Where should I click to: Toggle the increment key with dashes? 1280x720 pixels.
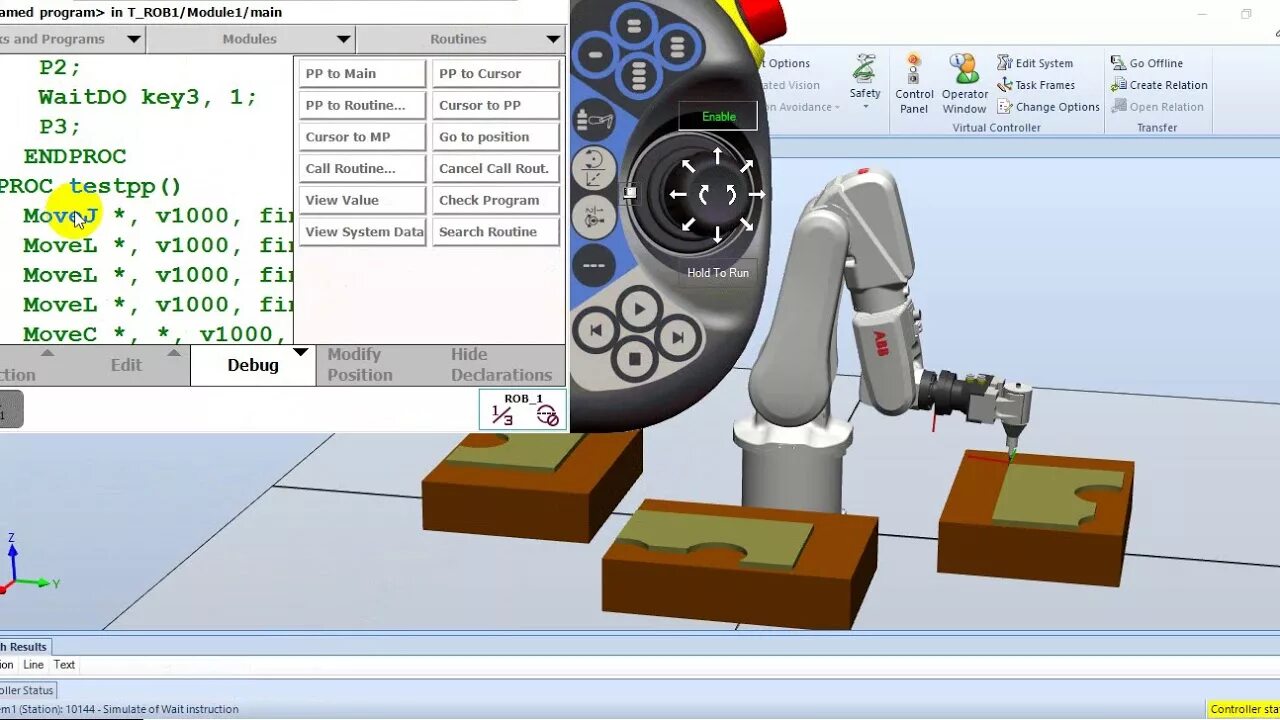[593, 265]
